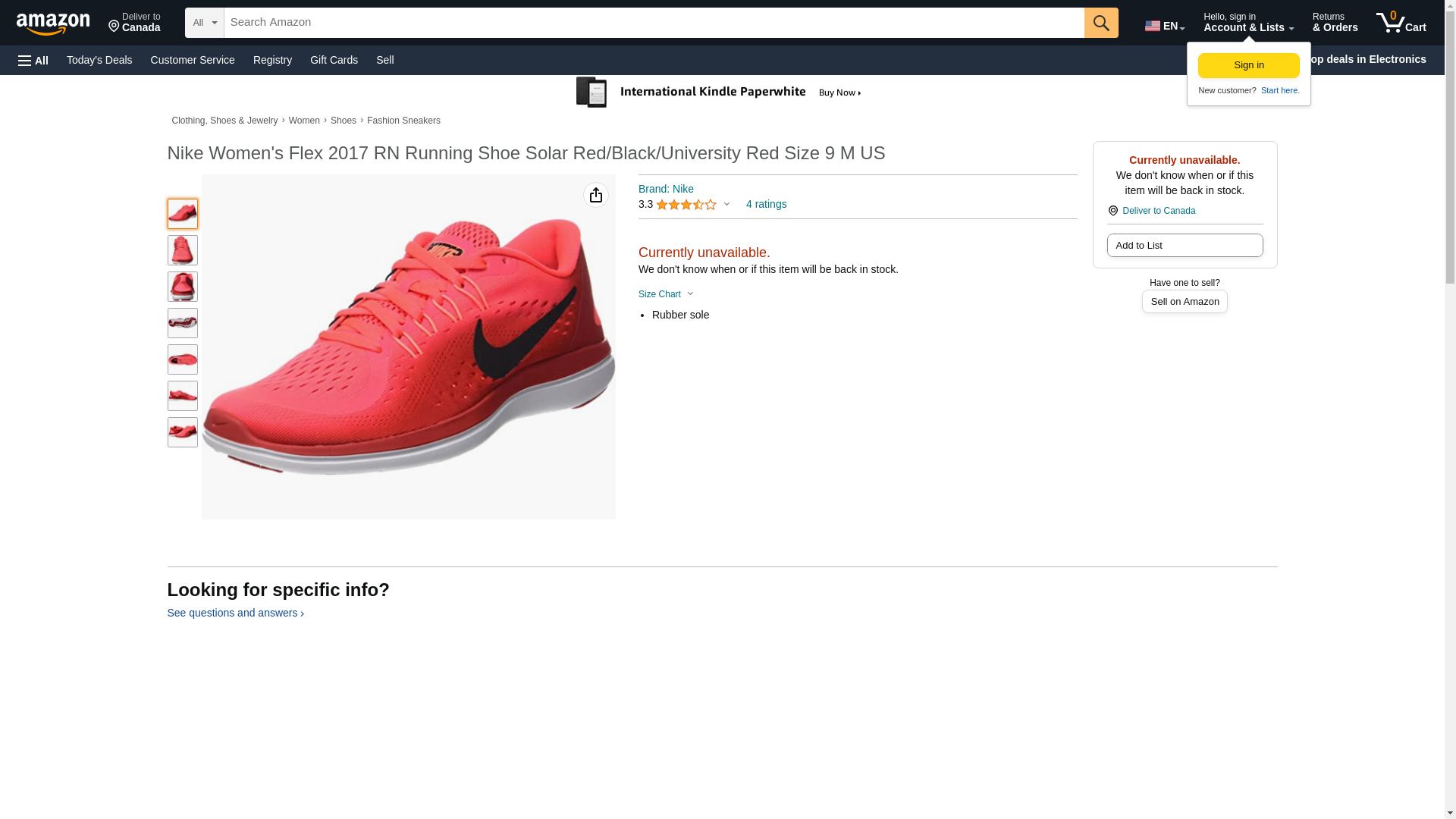Click the share icon on product image
The height and width of the screenshot is (819, 1456).
click(596, 196)
